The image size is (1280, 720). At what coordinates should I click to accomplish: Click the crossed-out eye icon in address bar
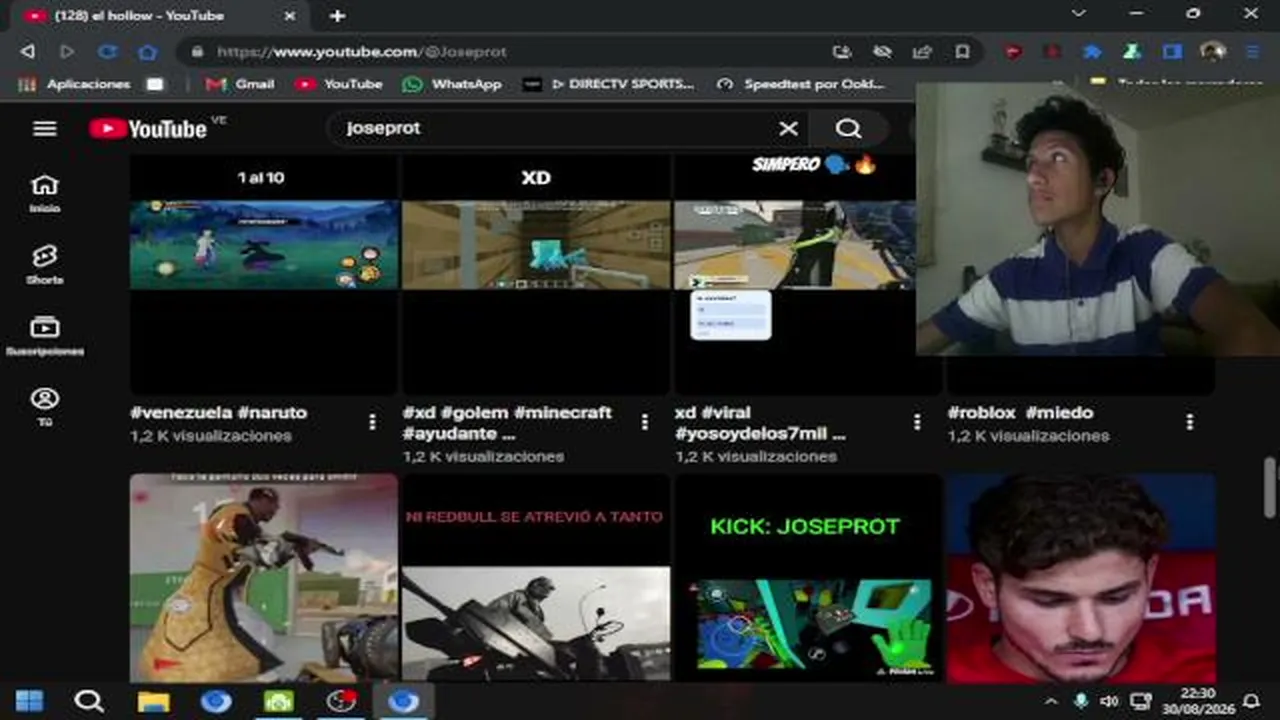coord(882,51)
